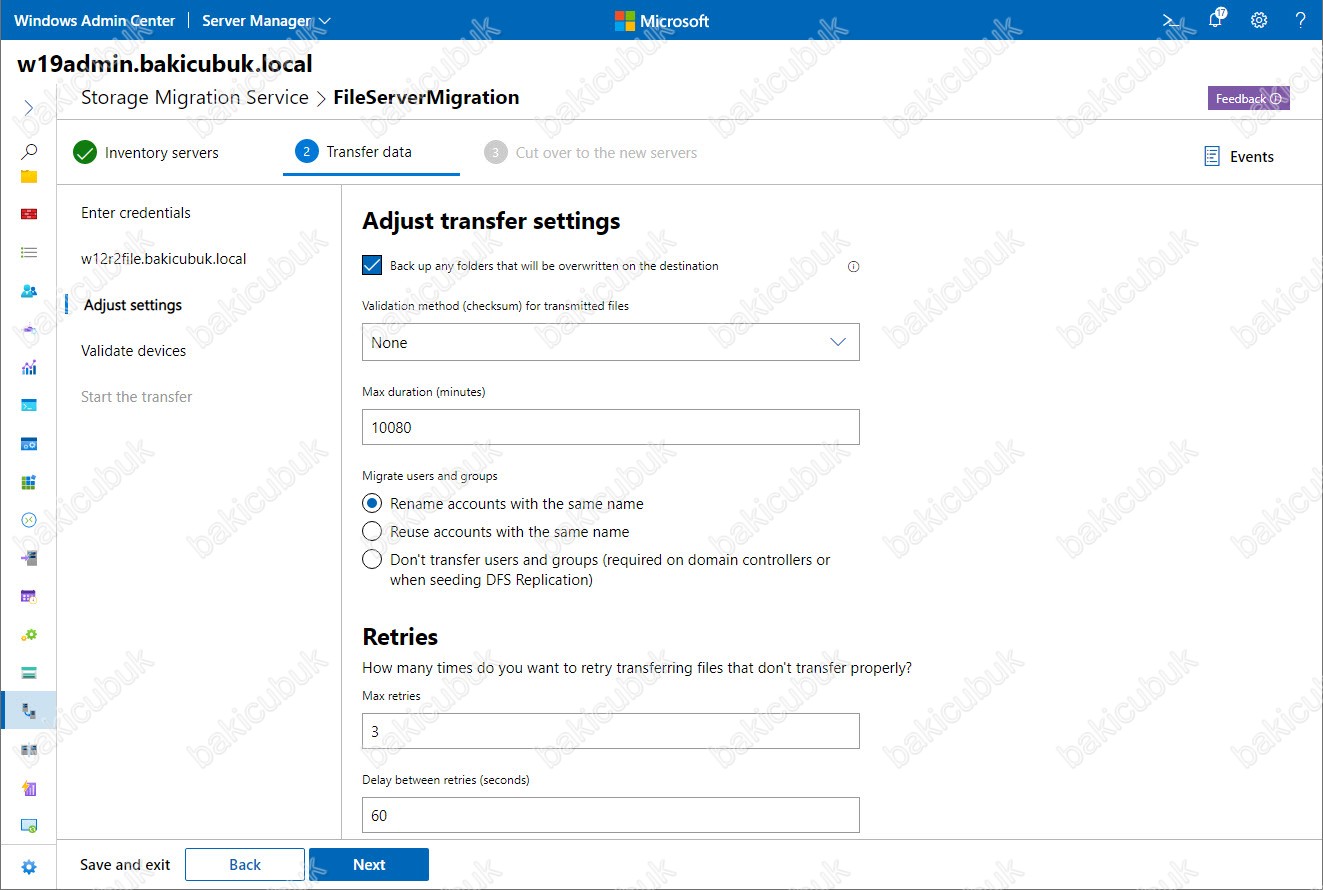Open the Network tool icon
The height and width of the screenshot is (890, 1323).
click(x=29, y=329)
